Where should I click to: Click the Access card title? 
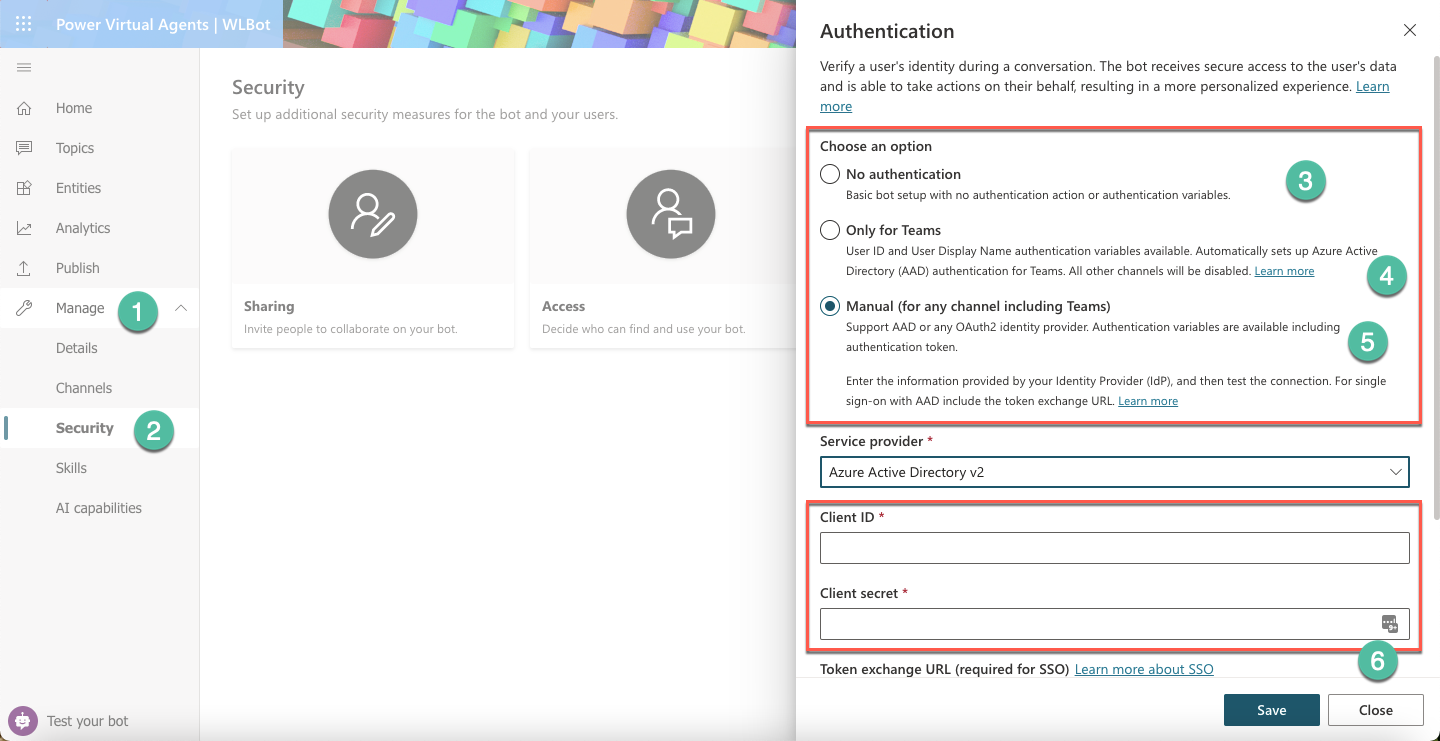[564, 306]
